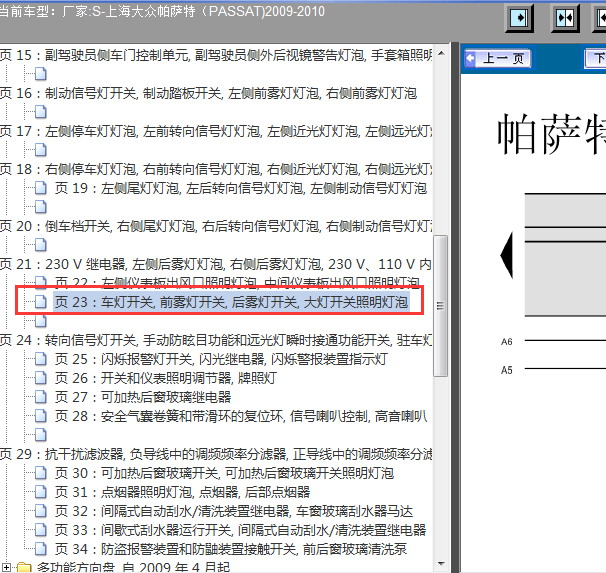
Task: Click the document icon beside 页 19
Action: click(40, 188)
